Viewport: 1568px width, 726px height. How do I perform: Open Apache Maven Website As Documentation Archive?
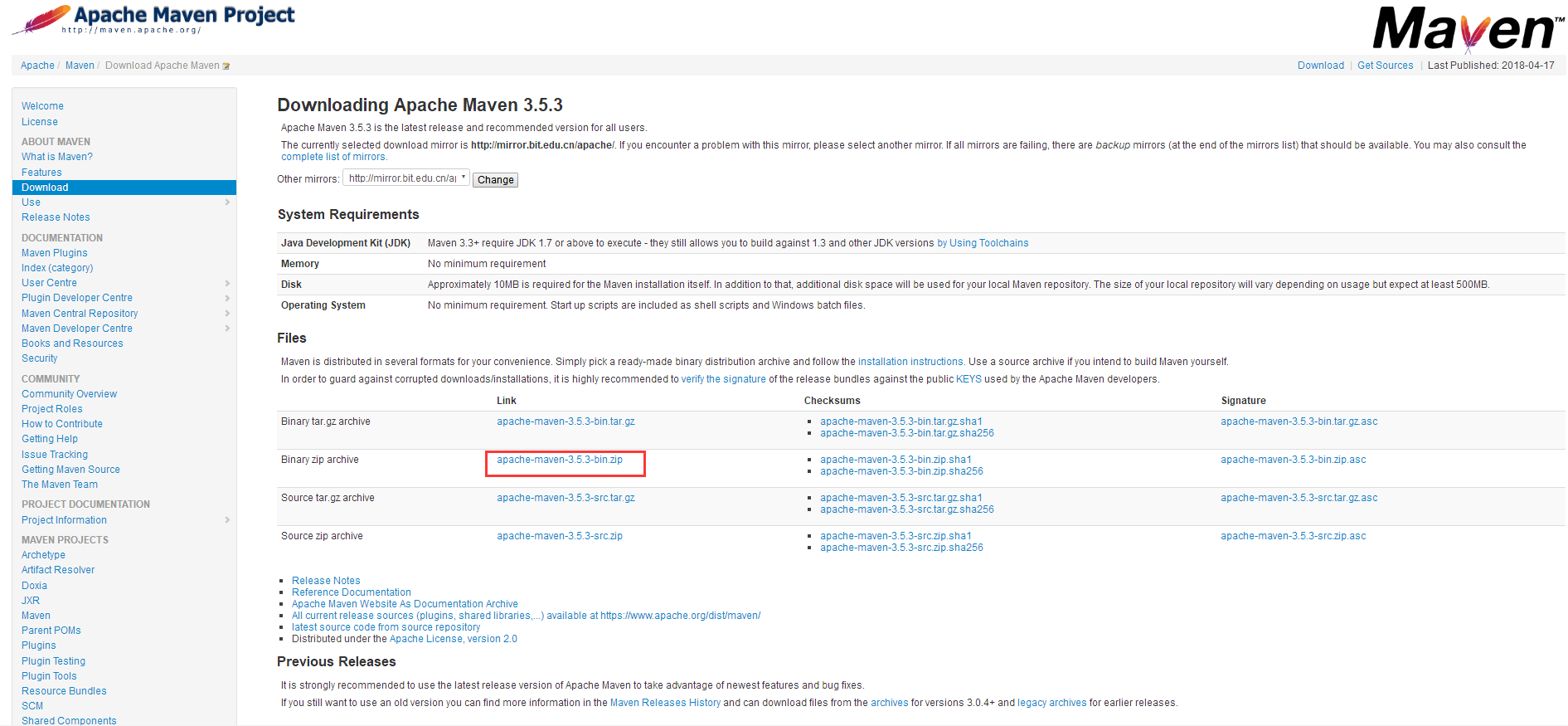(405, 604)
